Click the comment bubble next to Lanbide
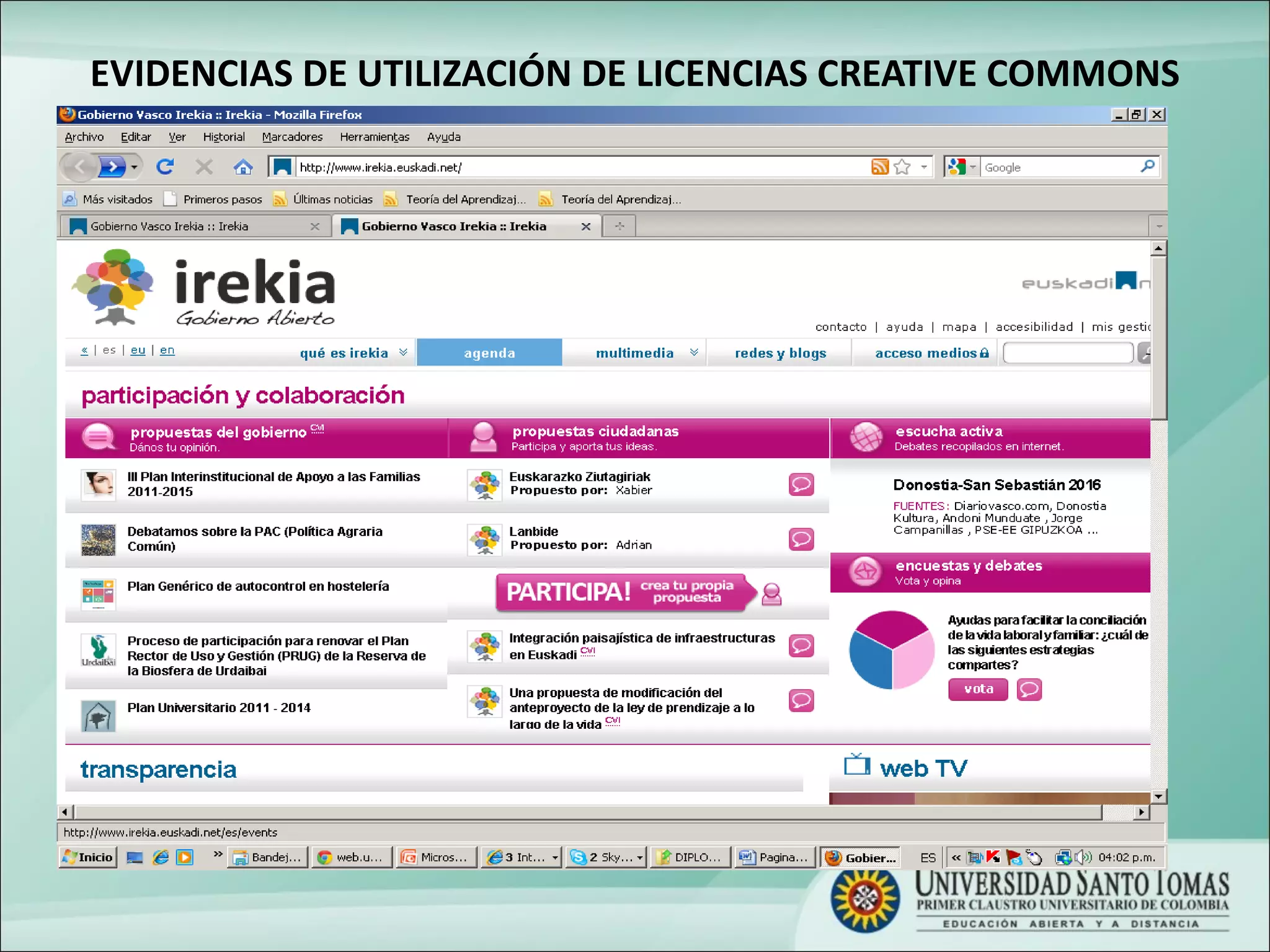The height and width of the screenshot is (952, 1270). tap(801, 538)
